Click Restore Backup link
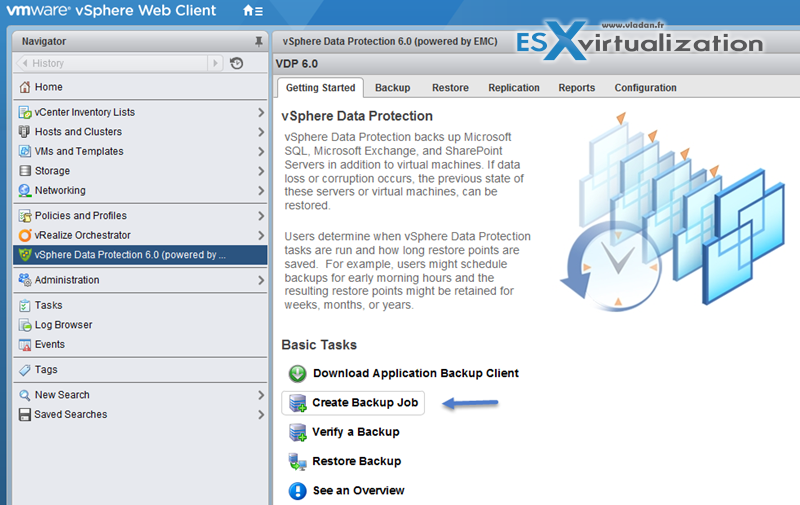This screenshot has width=800, height=505. [x=357, y=461]
